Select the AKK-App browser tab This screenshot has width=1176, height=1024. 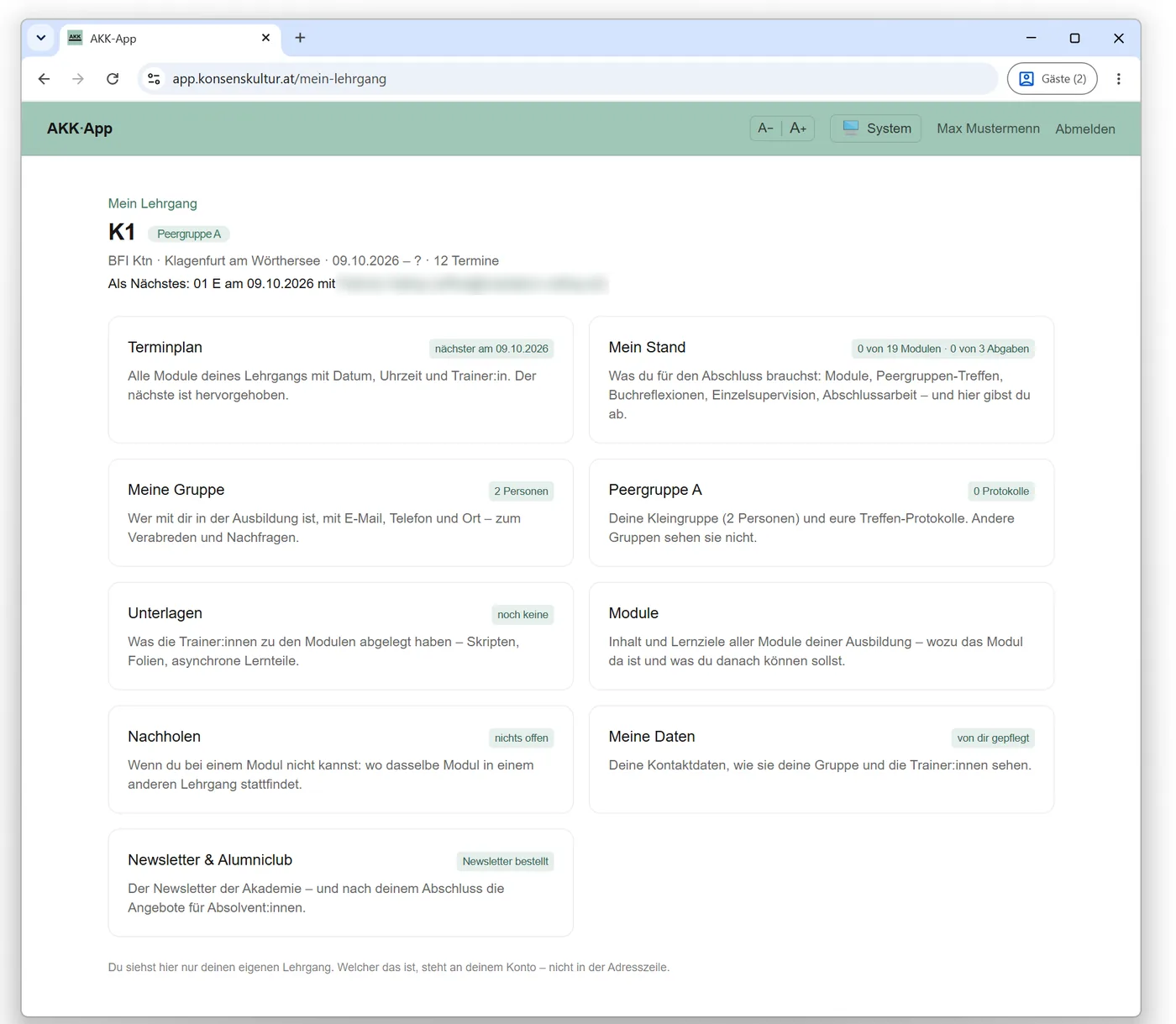click(171, 38)
